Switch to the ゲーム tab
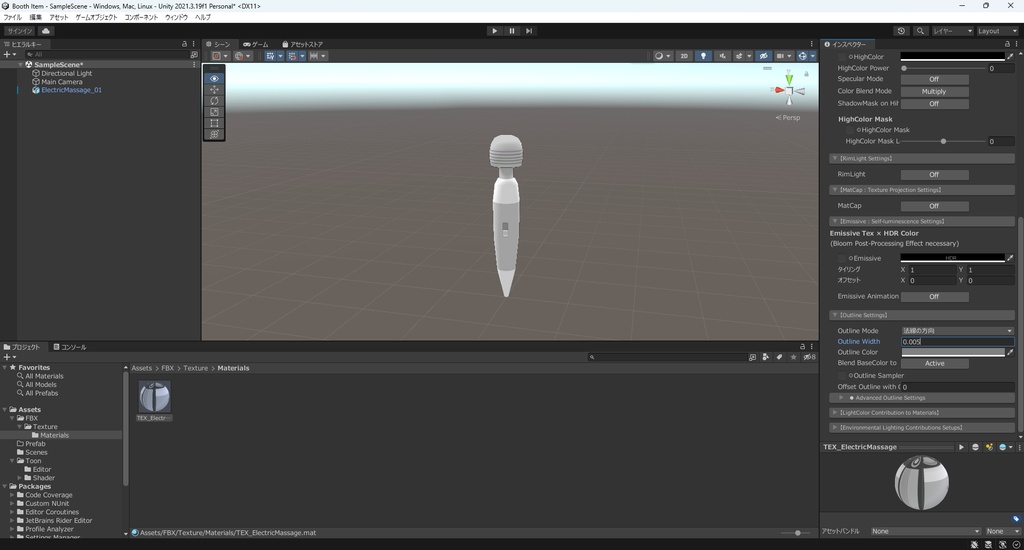This screenshot has height=550, width=1024. pyautogui.click(x=256, y=44)
